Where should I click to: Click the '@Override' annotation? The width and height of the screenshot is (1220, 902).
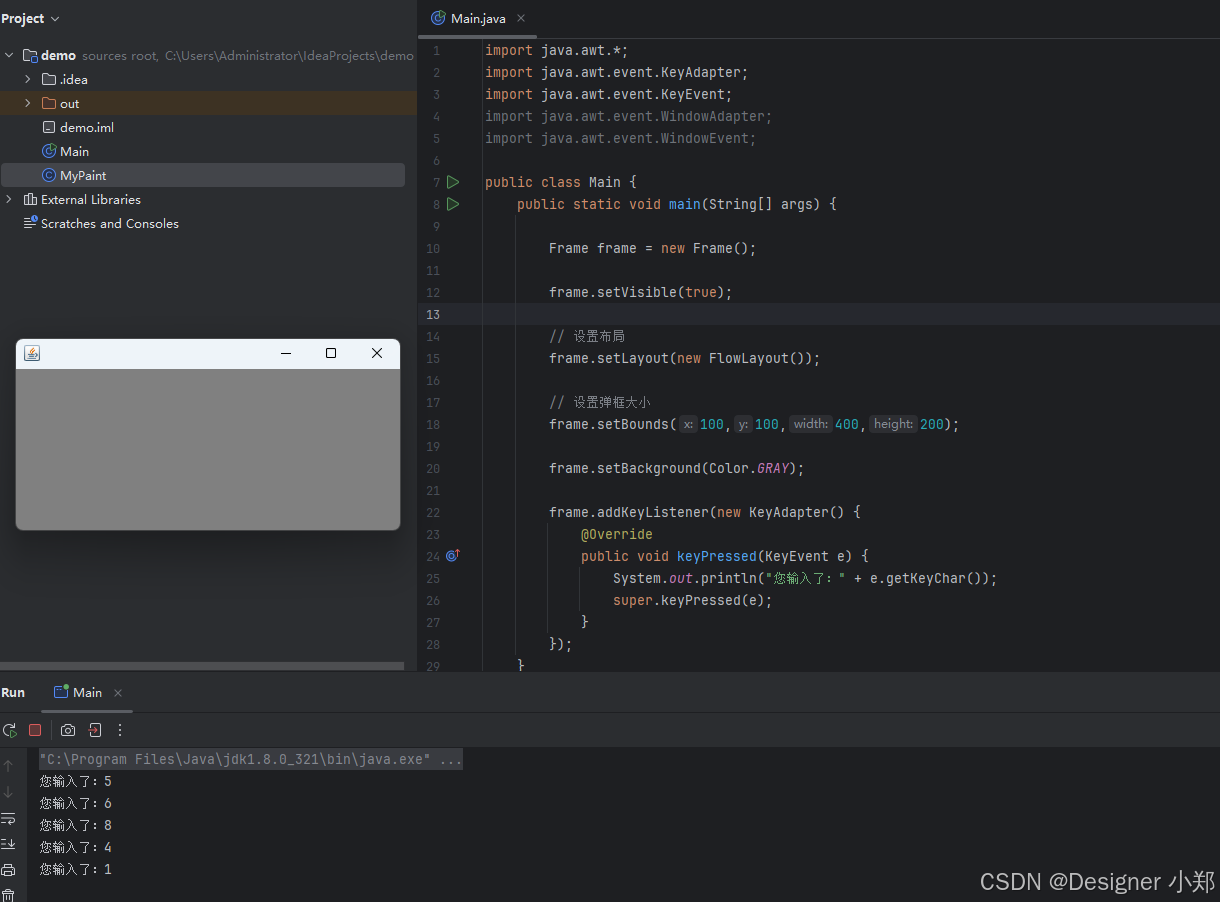tap(617, 534)
